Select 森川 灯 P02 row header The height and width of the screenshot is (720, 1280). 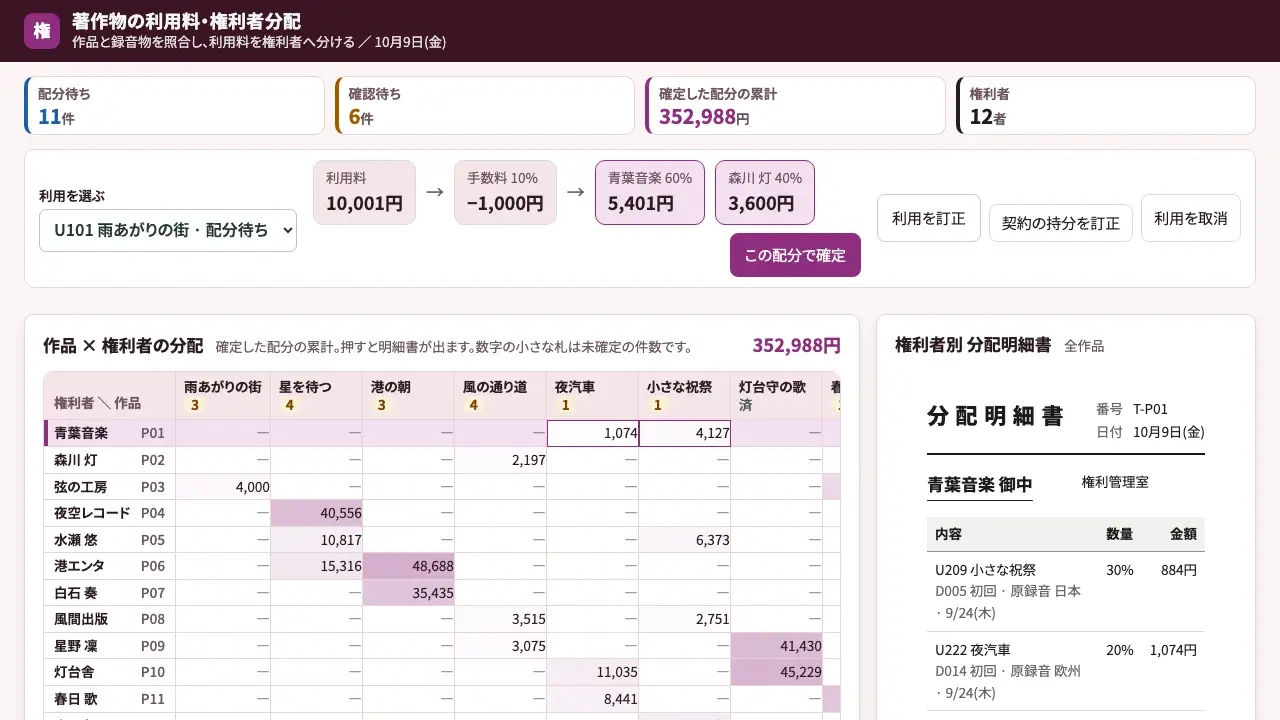[x=110, y=460]
